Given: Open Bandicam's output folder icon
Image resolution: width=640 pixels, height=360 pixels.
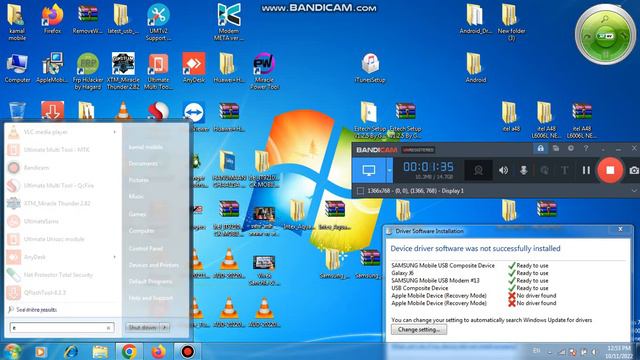Looking at the screenshot, I should (556, 149).
